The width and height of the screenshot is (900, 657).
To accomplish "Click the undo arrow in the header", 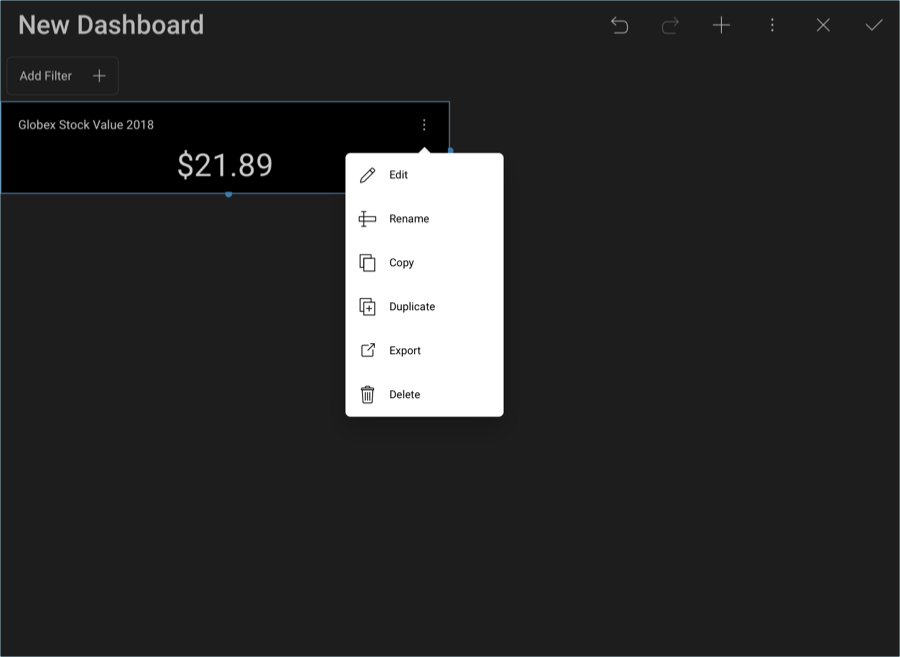I will (x=619, y=26).
